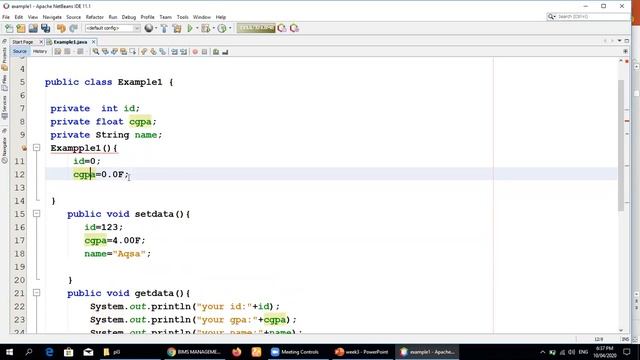Viewport: 640px width, 360px height.
Task: Click the Start Macro Recording red icon
Action: 195,51
